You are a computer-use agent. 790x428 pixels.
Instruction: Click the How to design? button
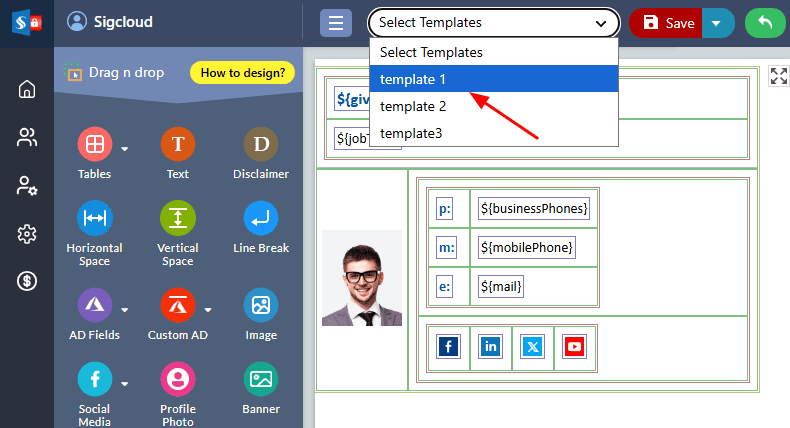point(243,72)
